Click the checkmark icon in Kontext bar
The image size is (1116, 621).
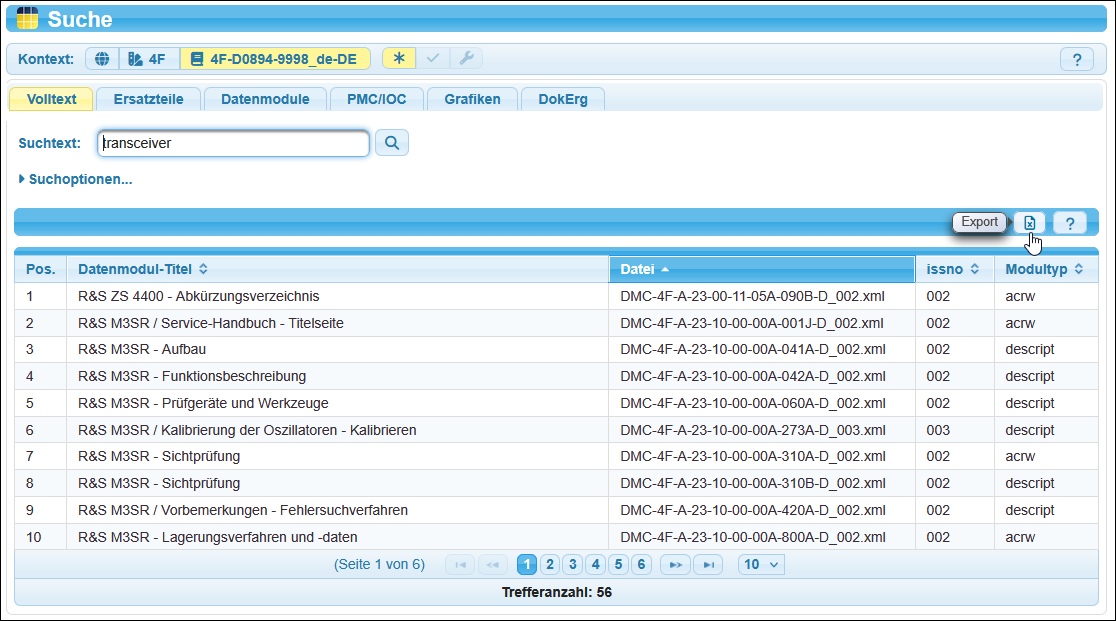(433, 58)
